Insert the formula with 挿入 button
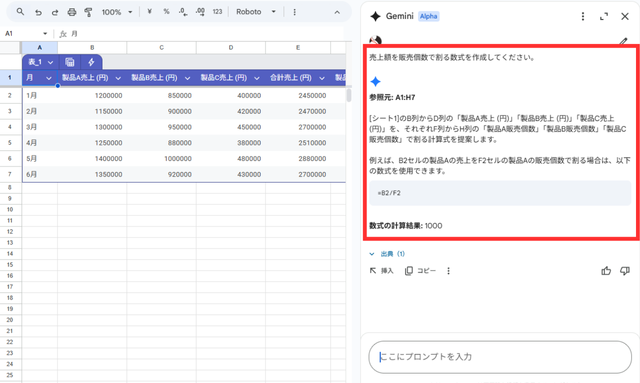640x383 pixels. pyautogui.click(x=381, y=271)
